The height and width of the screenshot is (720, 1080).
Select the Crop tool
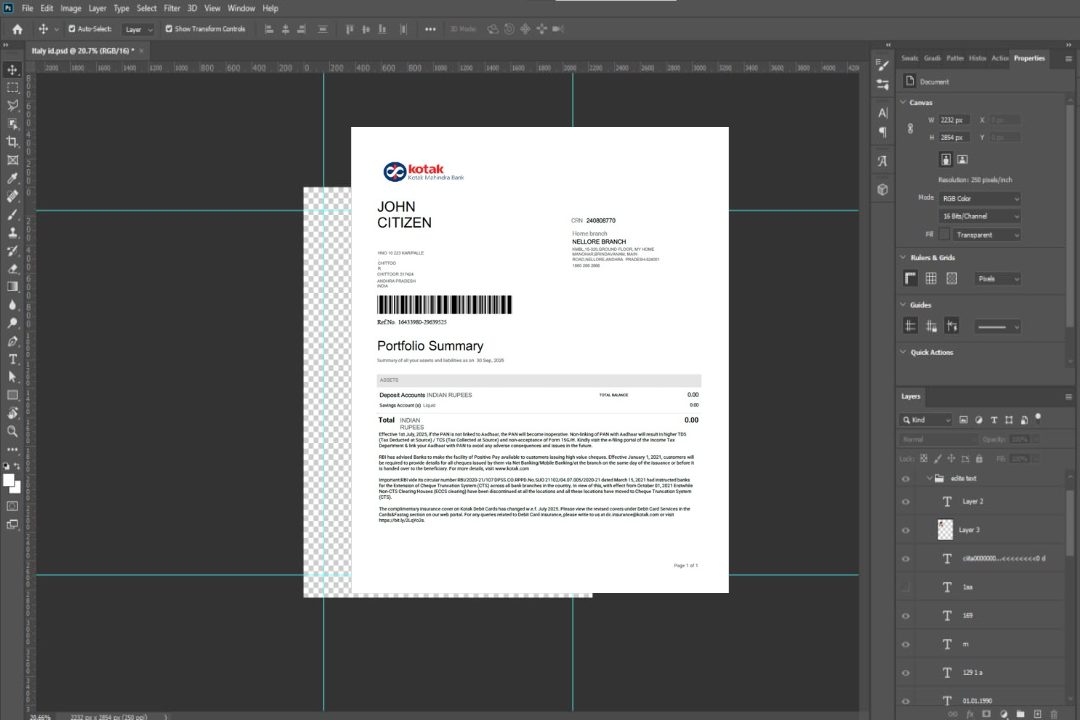click(x=12, y=142)
